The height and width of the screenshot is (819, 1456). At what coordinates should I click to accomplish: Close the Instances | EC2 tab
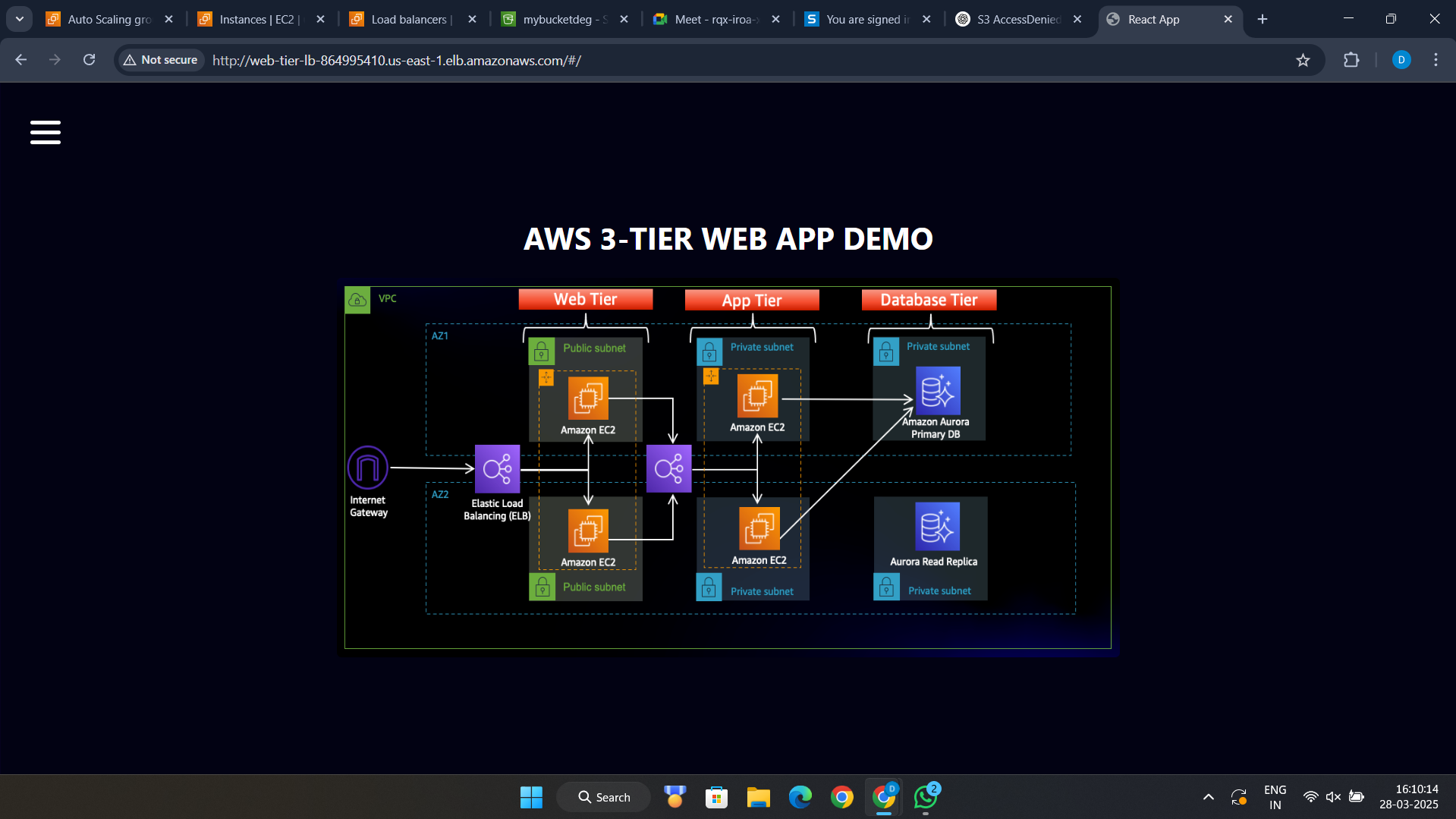click(x=320, y=20)
